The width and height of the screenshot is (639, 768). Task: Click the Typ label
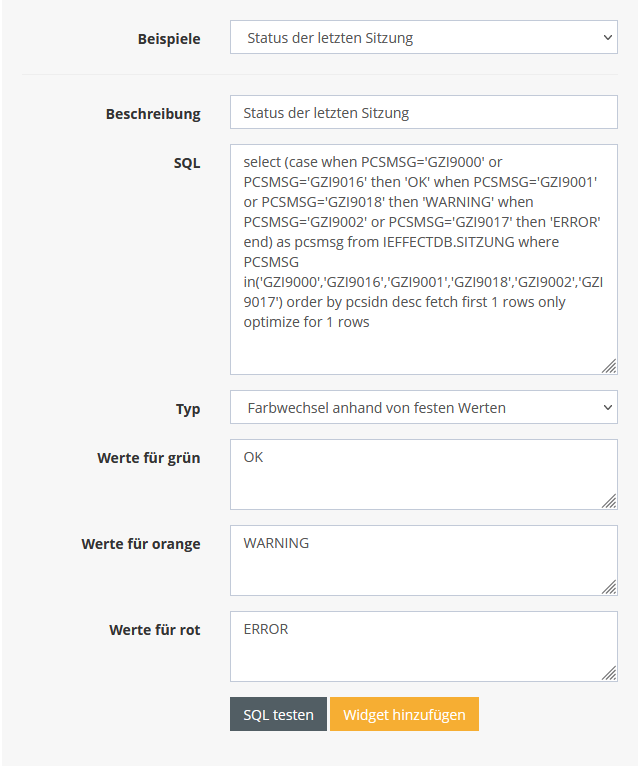pyautogui.click(x=188, y=409)
